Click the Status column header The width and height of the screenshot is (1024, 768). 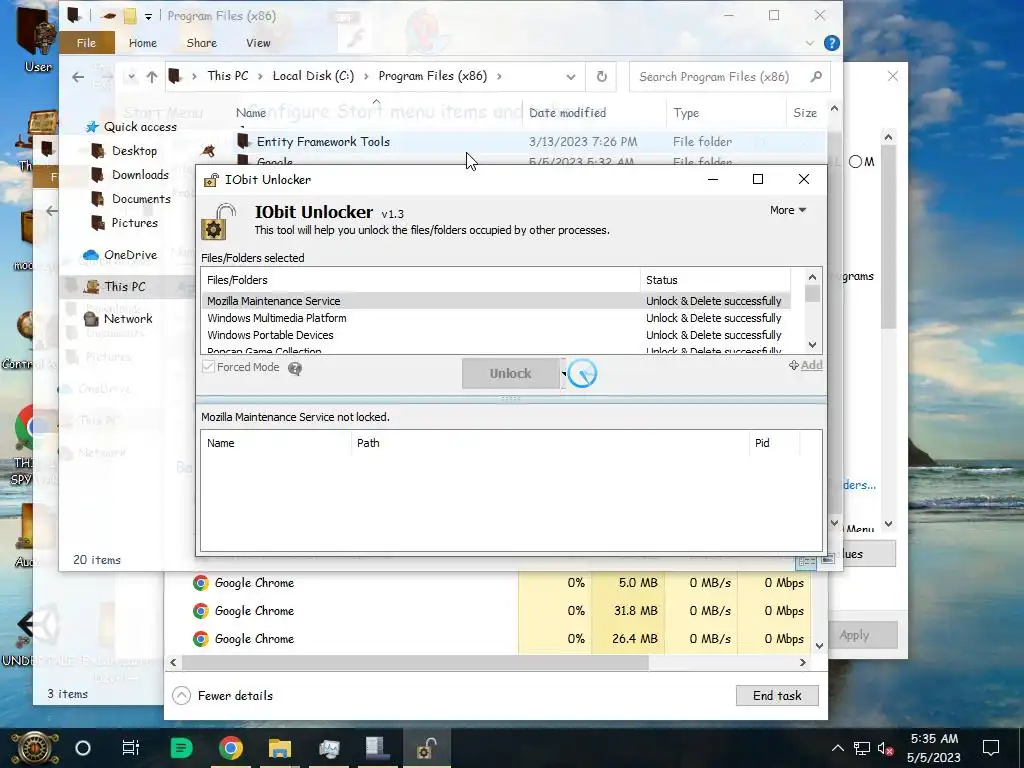tap(715, 280)
